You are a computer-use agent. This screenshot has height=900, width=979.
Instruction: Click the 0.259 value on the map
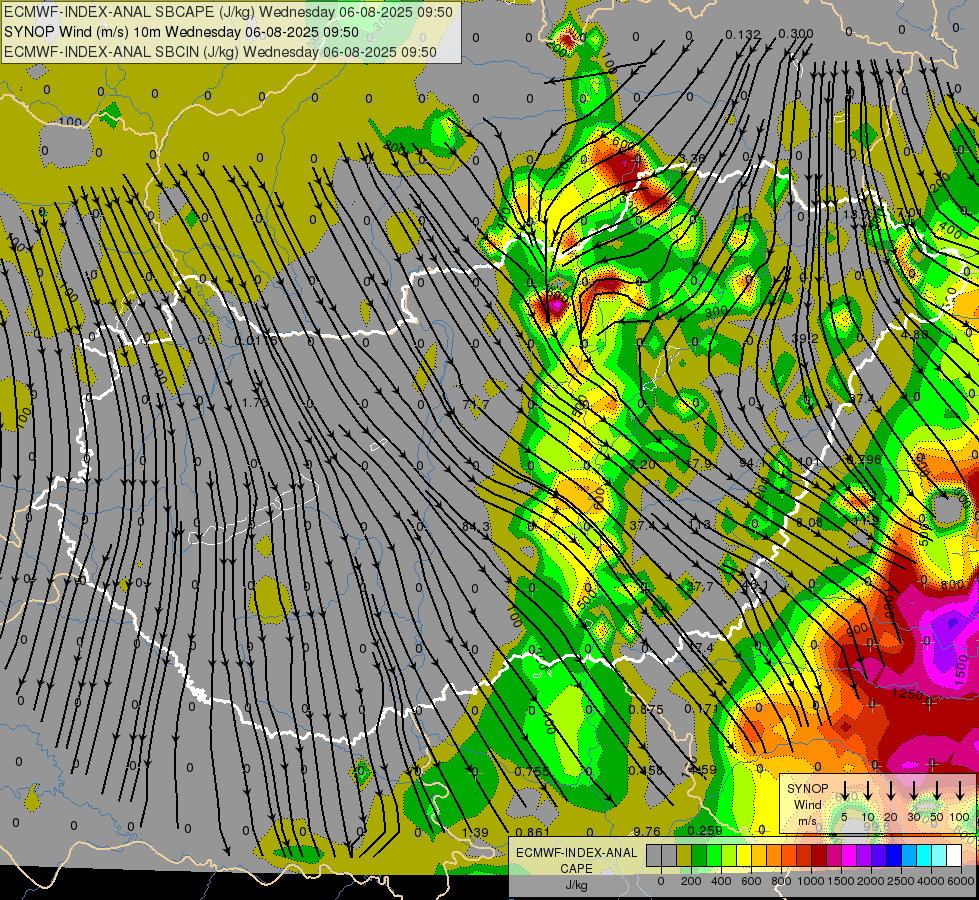point(705,831)
